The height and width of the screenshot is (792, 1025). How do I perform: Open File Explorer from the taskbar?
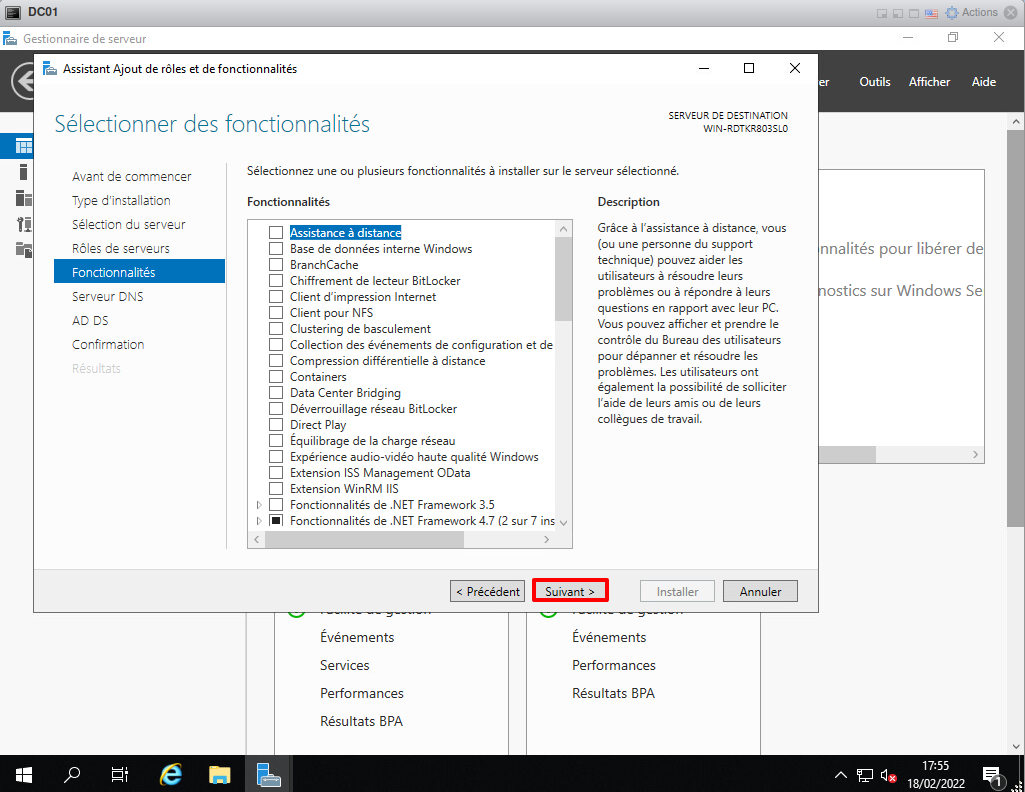[220, 774]
